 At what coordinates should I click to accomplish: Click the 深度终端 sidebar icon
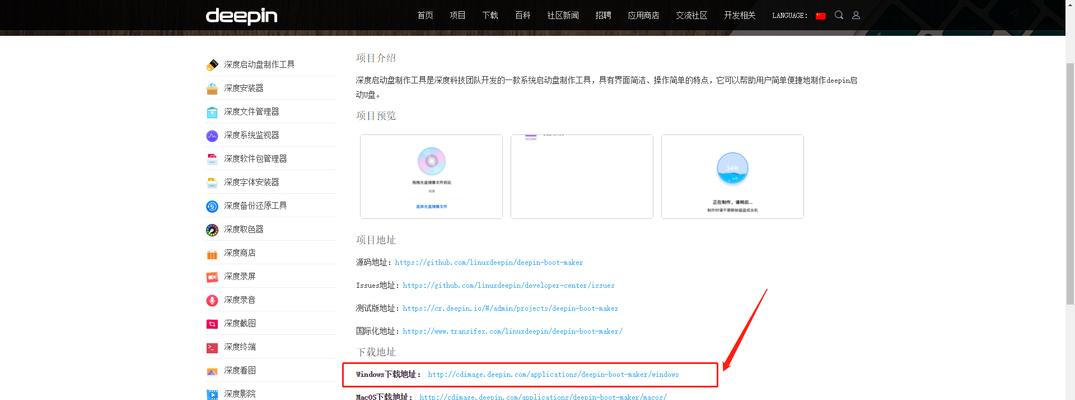(212, 347)
